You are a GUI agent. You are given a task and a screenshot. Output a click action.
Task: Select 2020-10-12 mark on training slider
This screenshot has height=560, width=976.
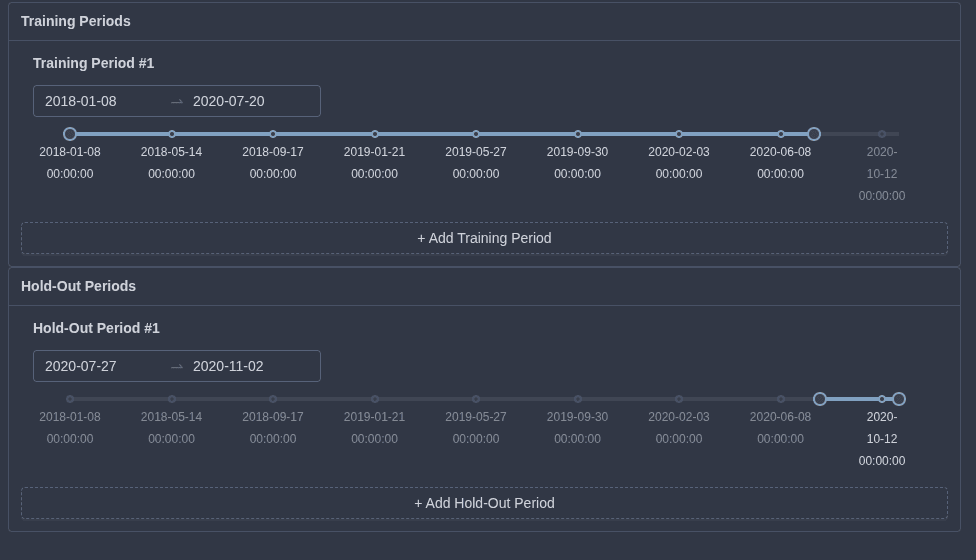point(882,134)
